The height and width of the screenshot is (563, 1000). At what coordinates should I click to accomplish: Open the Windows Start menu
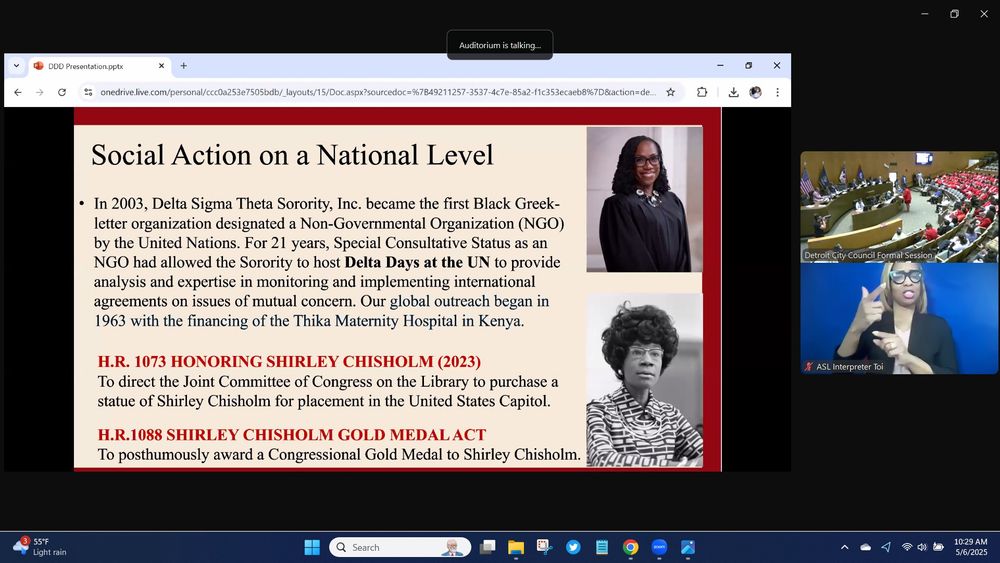[312, 547]
